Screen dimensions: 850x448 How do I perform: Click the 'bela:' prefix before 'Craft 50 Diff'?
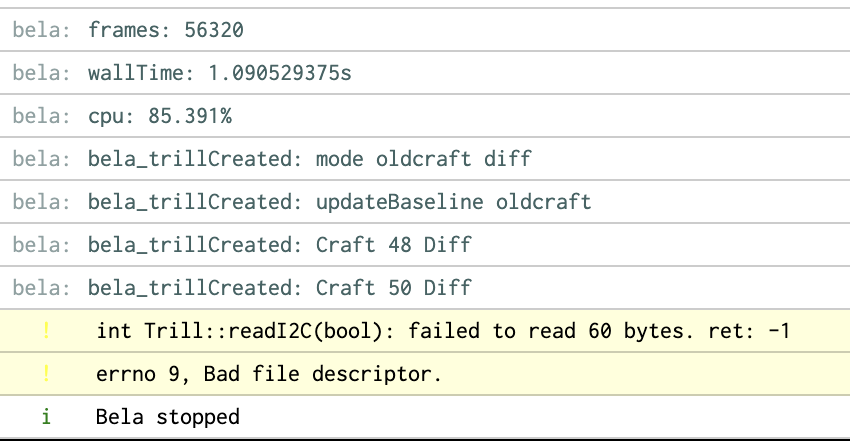tap(42, 288)
